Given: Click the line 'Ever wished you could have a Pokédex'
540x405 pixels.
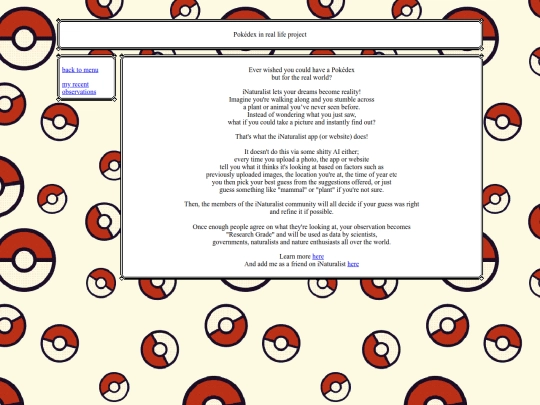Looking at the screenshot, I should pos(301,70).
